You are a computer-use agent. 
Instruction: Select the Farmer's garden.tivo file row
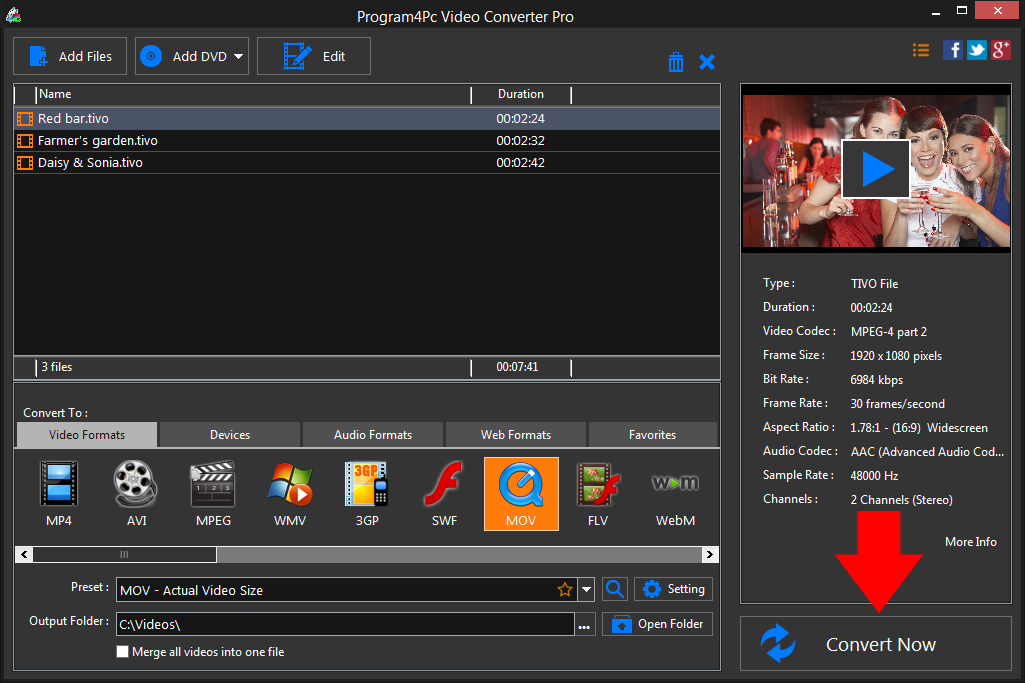(x=367, y=141)
